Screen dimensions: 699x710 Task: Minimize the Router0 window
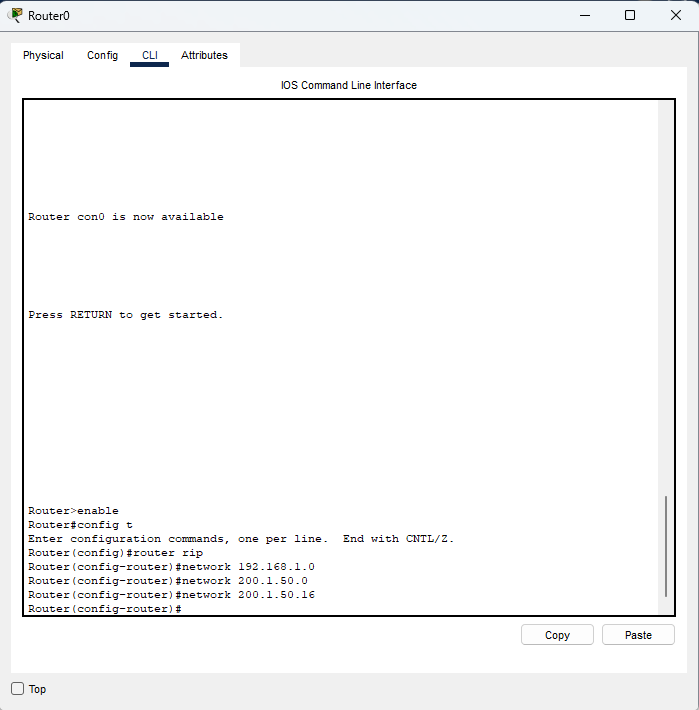(584, 15)
